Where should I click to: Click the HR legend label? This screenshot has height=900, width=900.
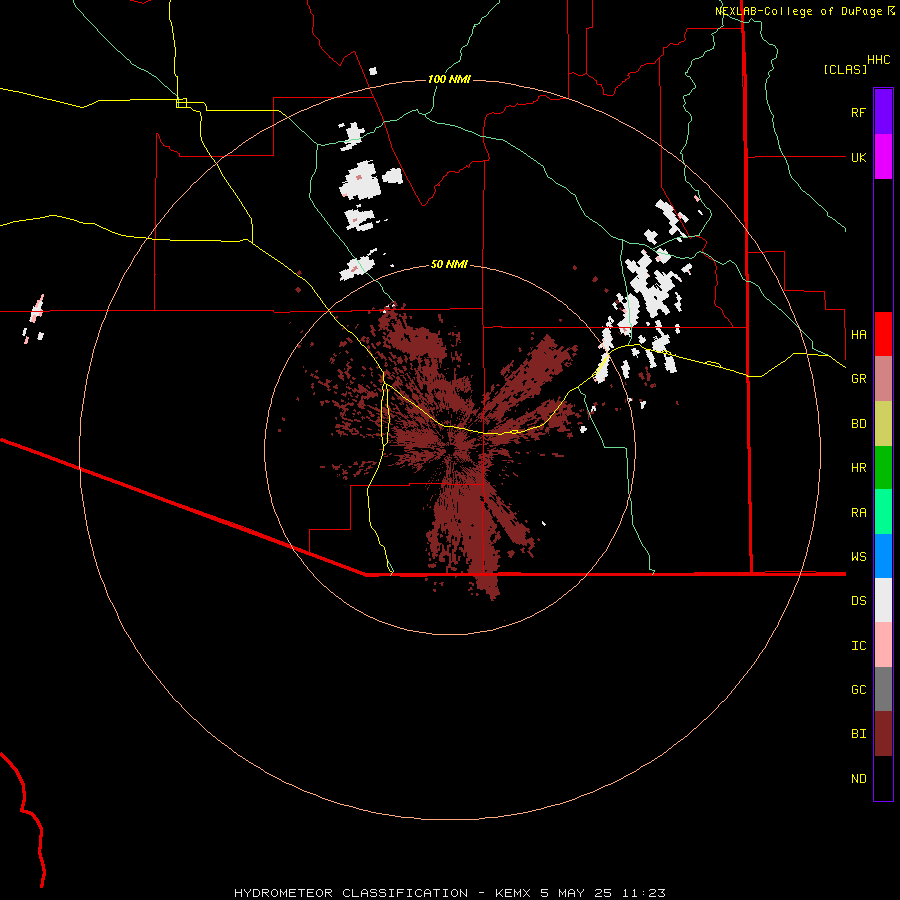858,468
